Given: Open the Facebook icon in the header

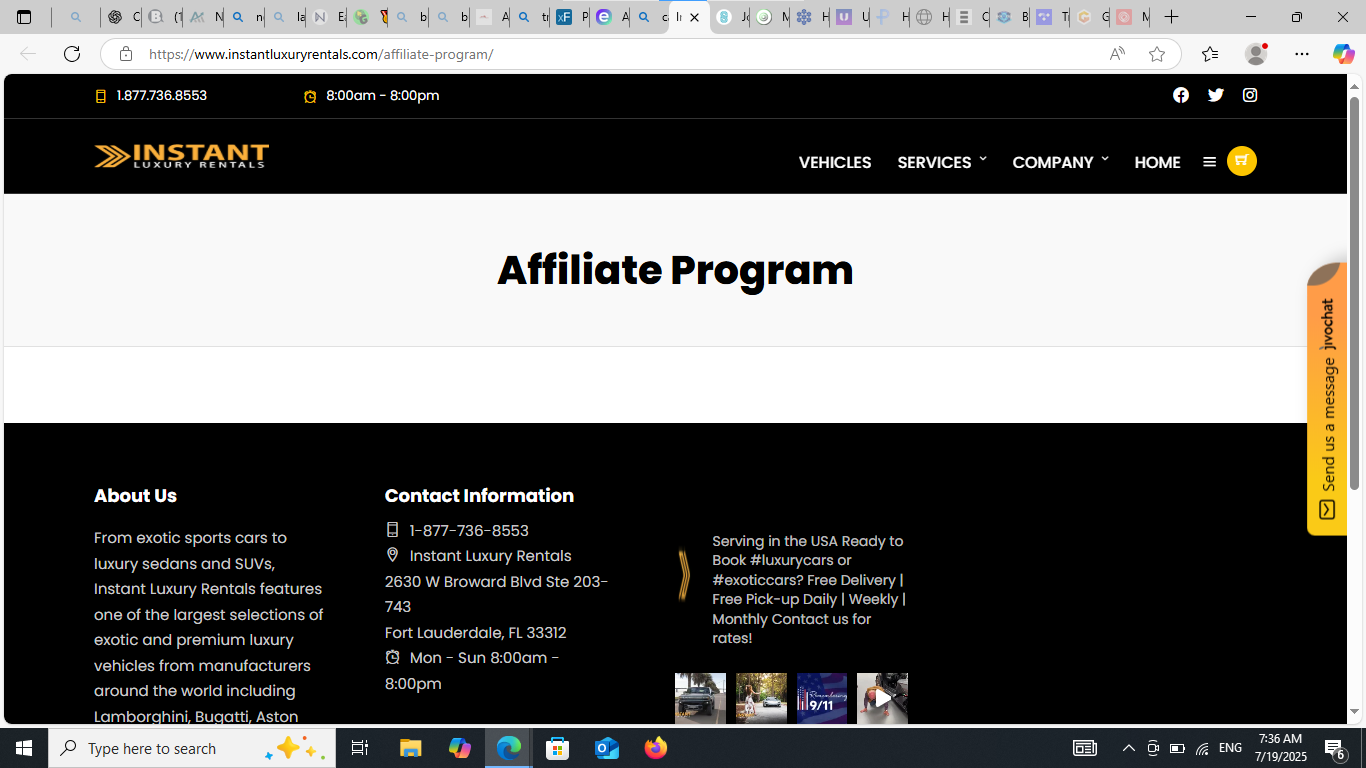Looking at the screenshot, I should (1181, 95).
